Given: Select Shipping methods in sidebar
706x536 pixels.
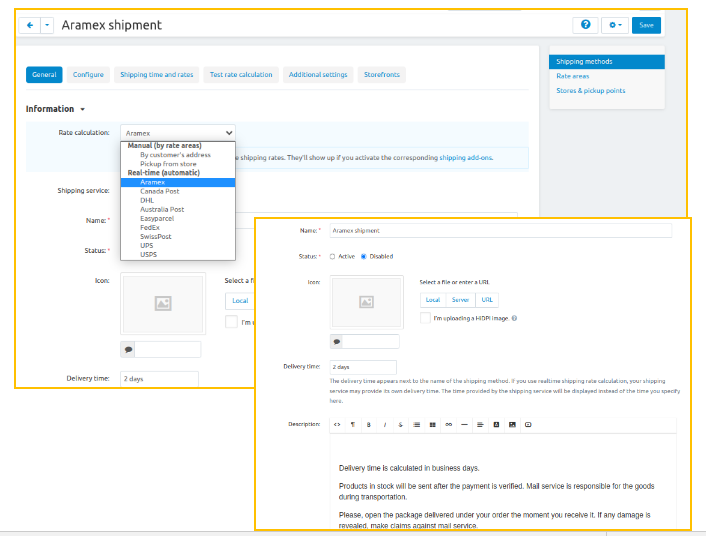Looking at the screenshot, I should [x=606, y=62].
